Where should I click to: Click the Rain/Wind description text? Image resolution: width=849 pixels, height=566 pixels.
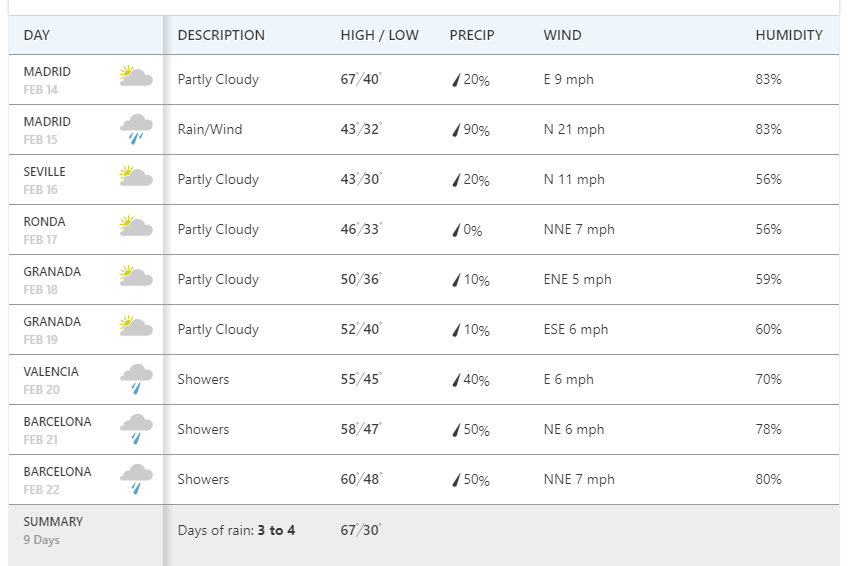point(209,129)
